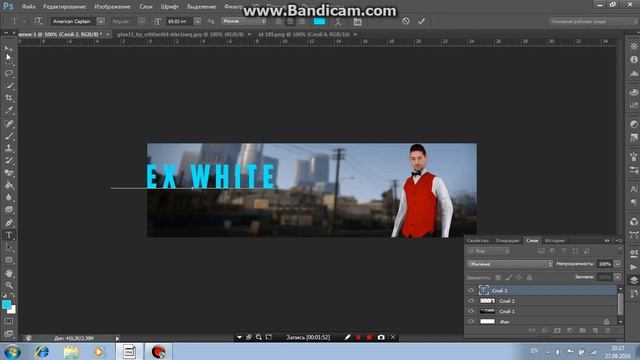This screenshot has width=640, height=360.
Task: Open the font size dropdown
Action: [x=198, y=21]
